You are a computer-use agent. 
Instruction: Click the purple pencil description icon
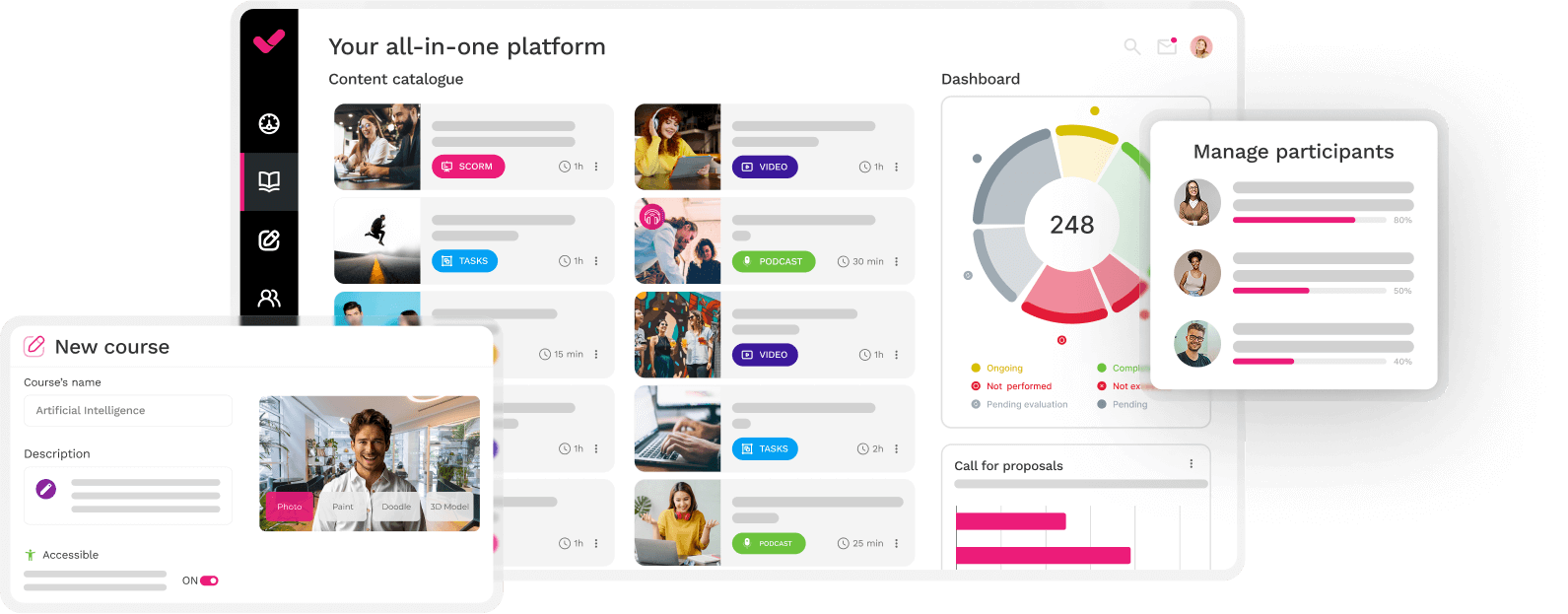(x=46, y=489)
